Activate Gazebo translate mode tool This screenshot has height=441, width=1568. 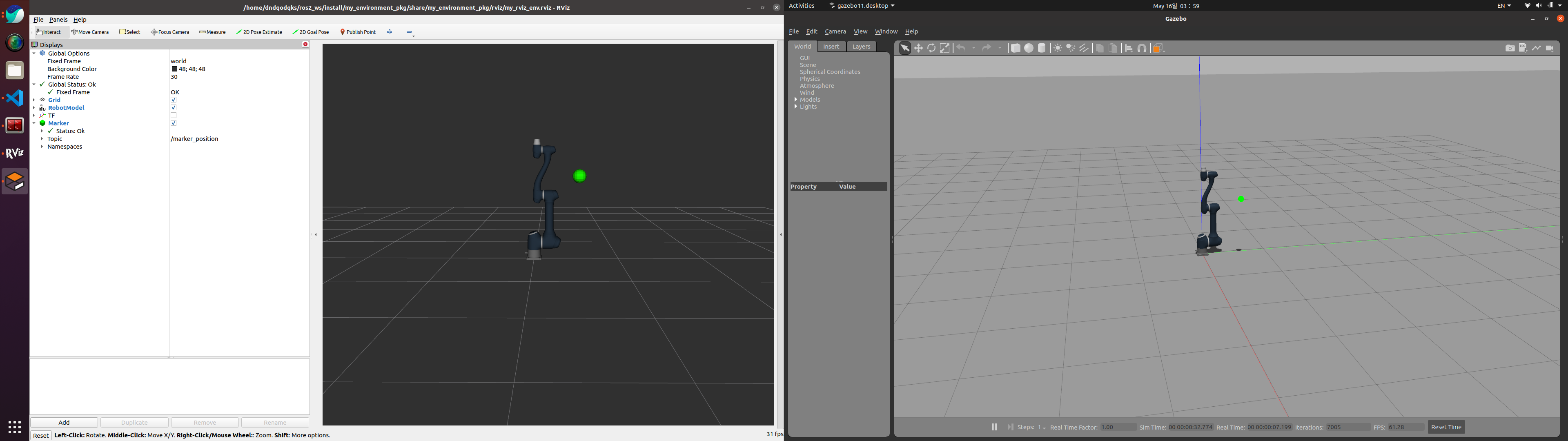(918, 48)
